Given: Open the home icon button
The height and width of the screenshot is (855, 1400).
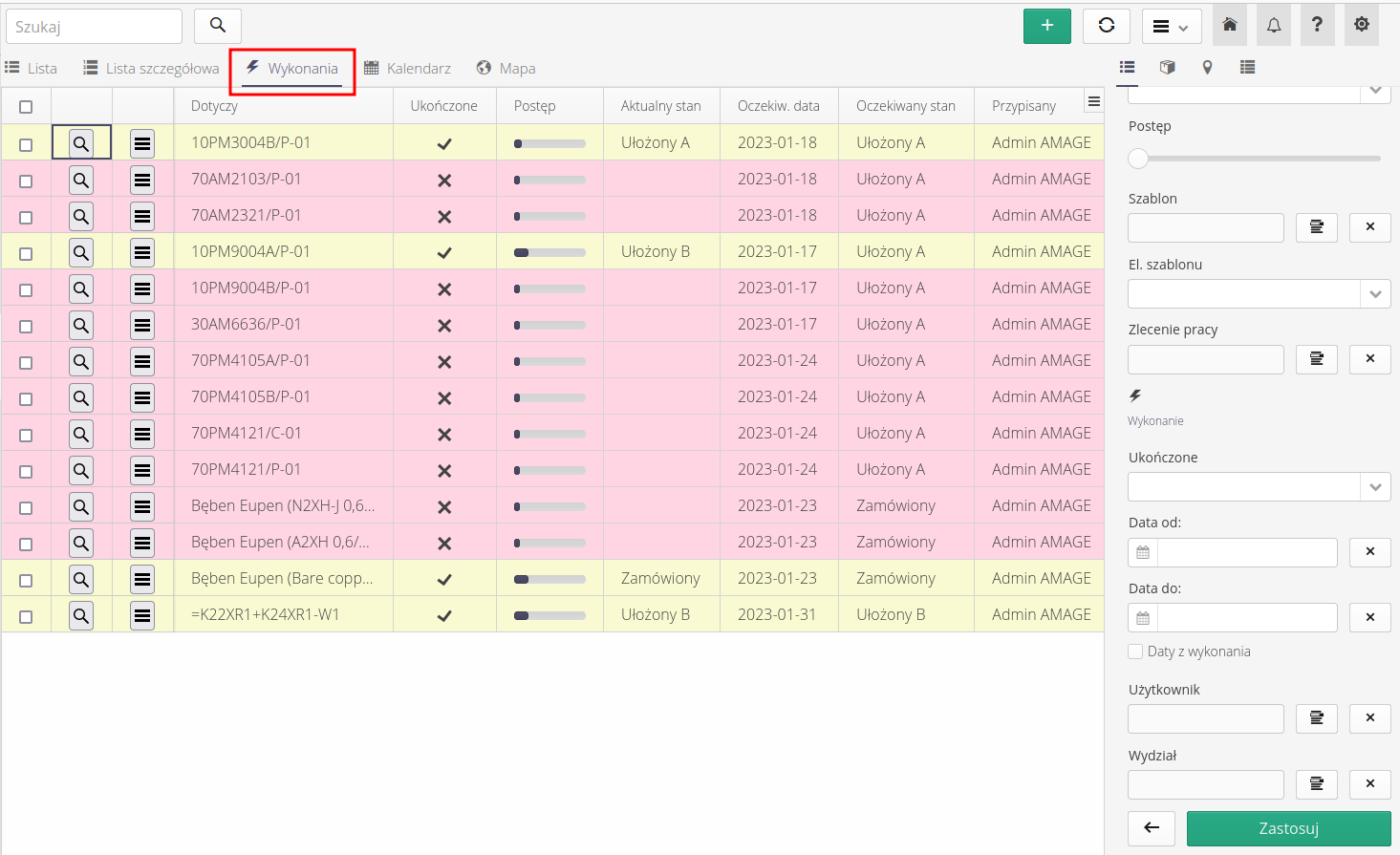Looking at the screenshot, I should pyautogui.click(x=1230, y=26).
